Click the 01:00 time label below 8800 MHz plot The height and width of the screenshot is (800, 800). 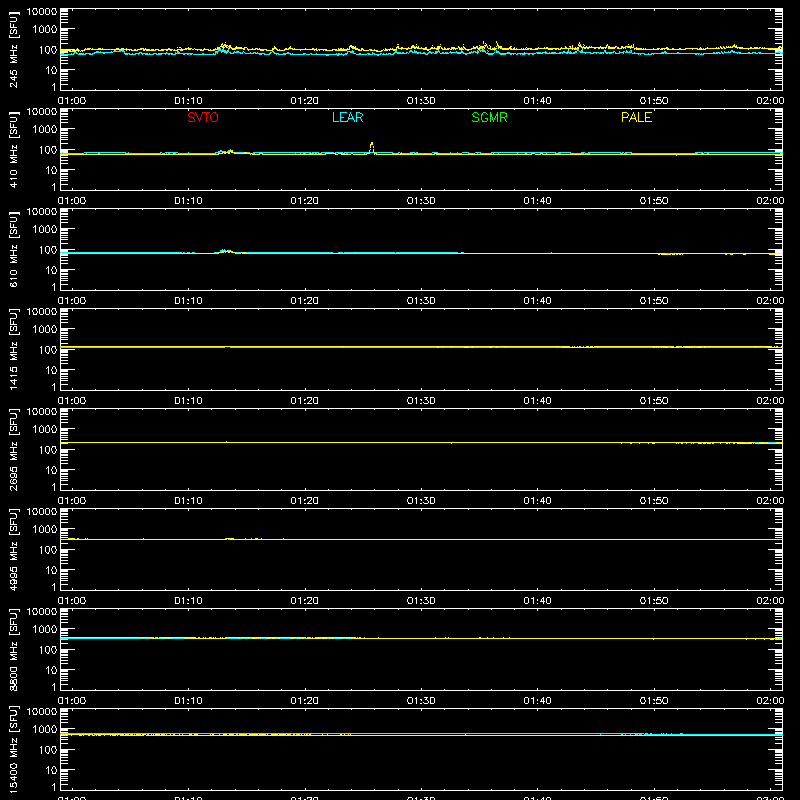(72, 701)
